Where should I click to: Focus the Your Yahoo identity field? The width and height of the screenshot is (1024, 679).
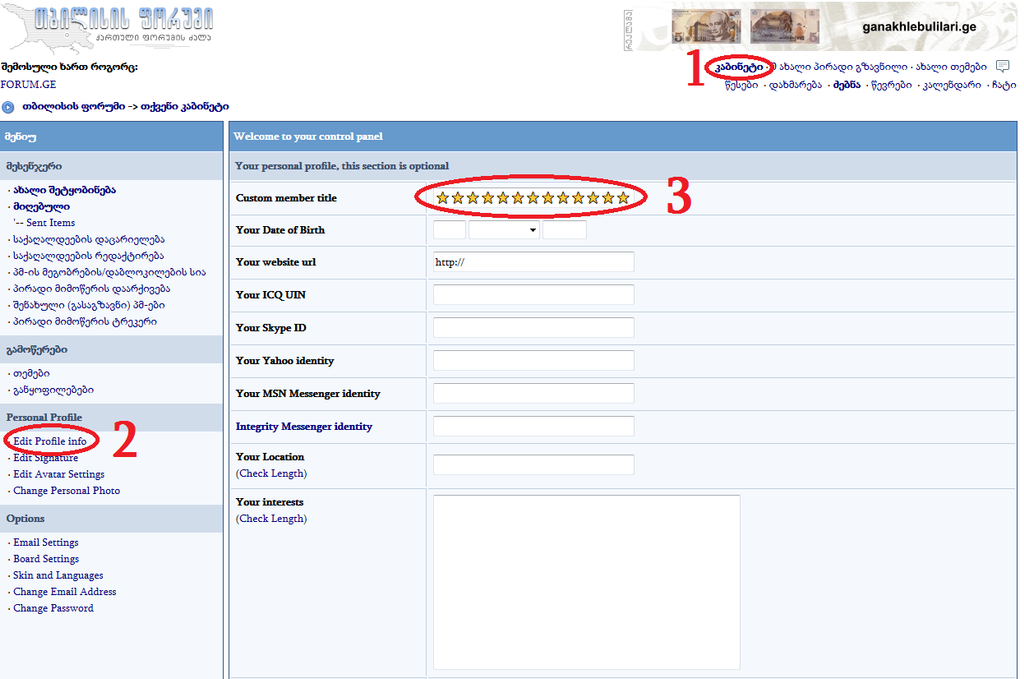coord(534,360)
